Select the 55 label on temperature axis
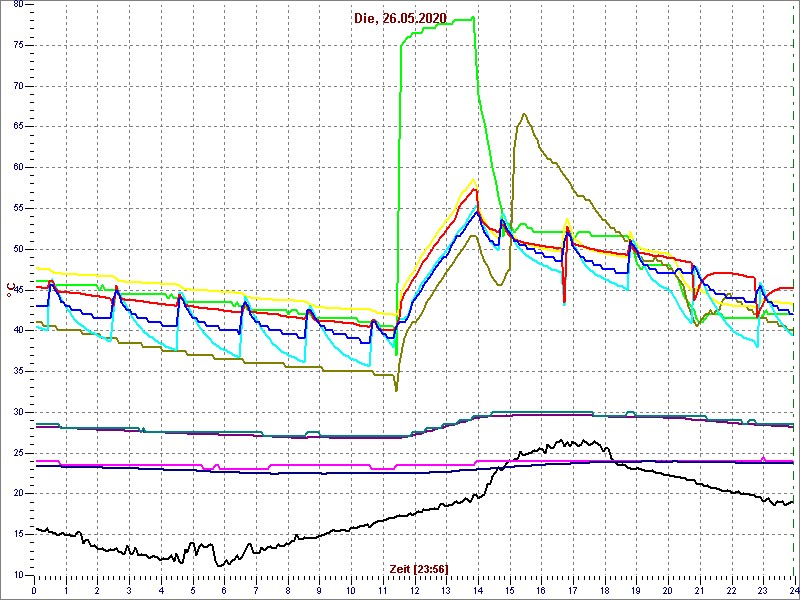Image resolution: width=800 pixels, height=600 pixels. coord(17,209)
